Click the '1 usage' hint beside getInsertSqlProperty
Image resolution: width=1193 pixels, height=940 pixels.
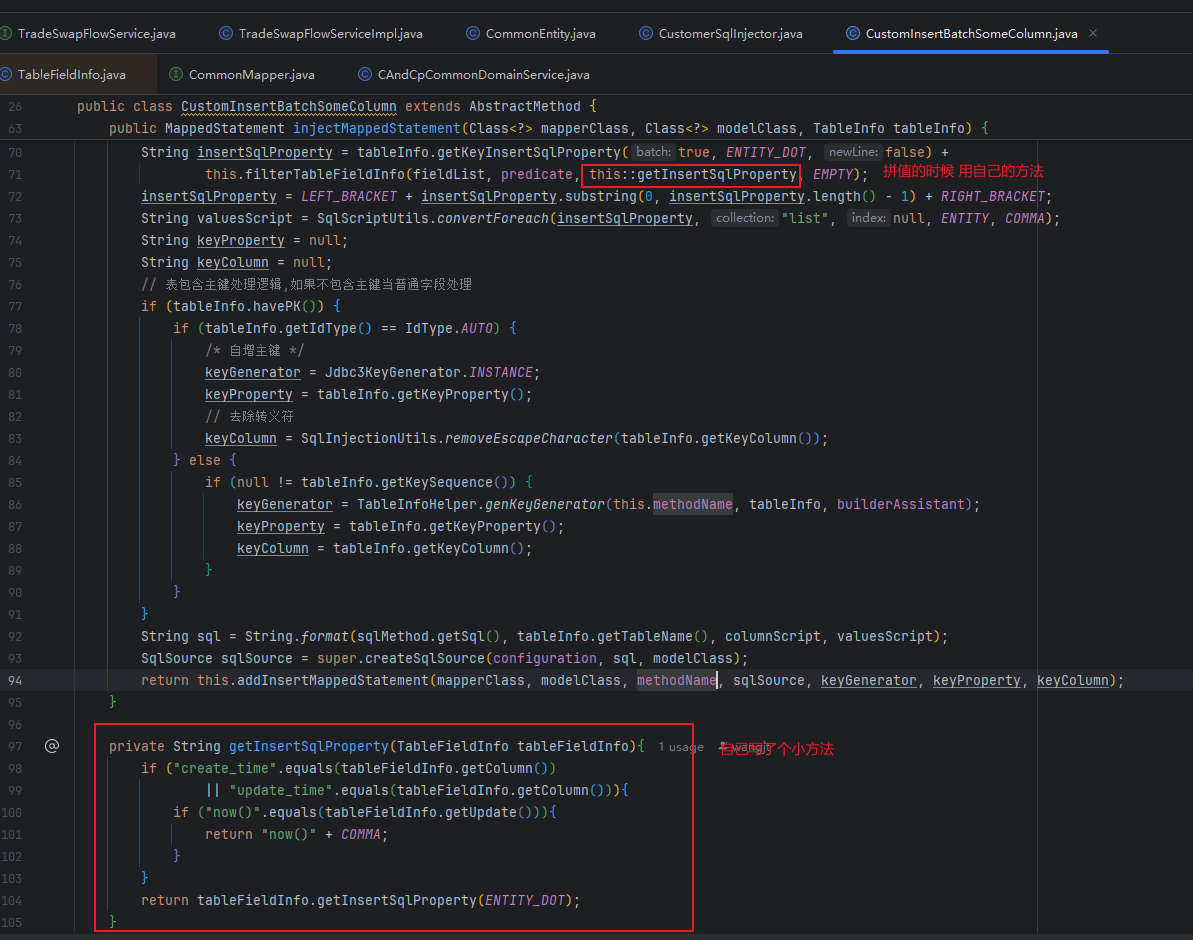[680, 747]
